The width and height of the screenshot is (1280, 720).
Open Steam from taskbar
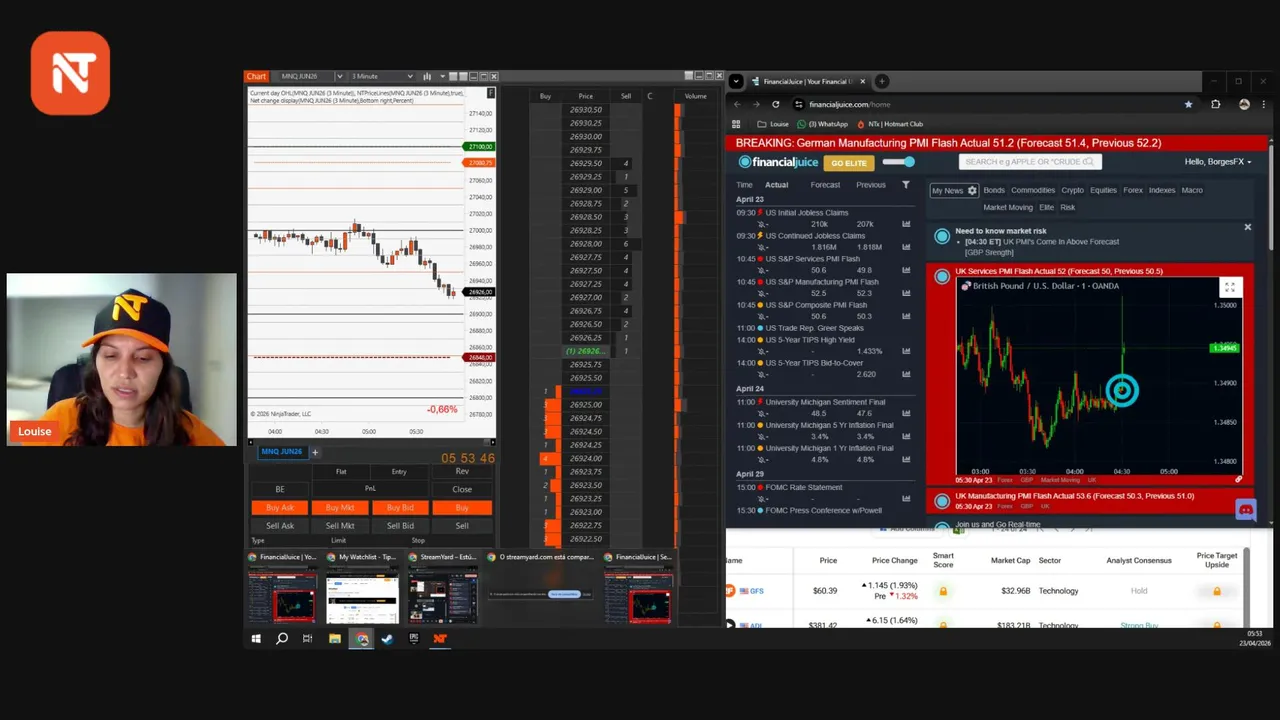click(387, 639)
